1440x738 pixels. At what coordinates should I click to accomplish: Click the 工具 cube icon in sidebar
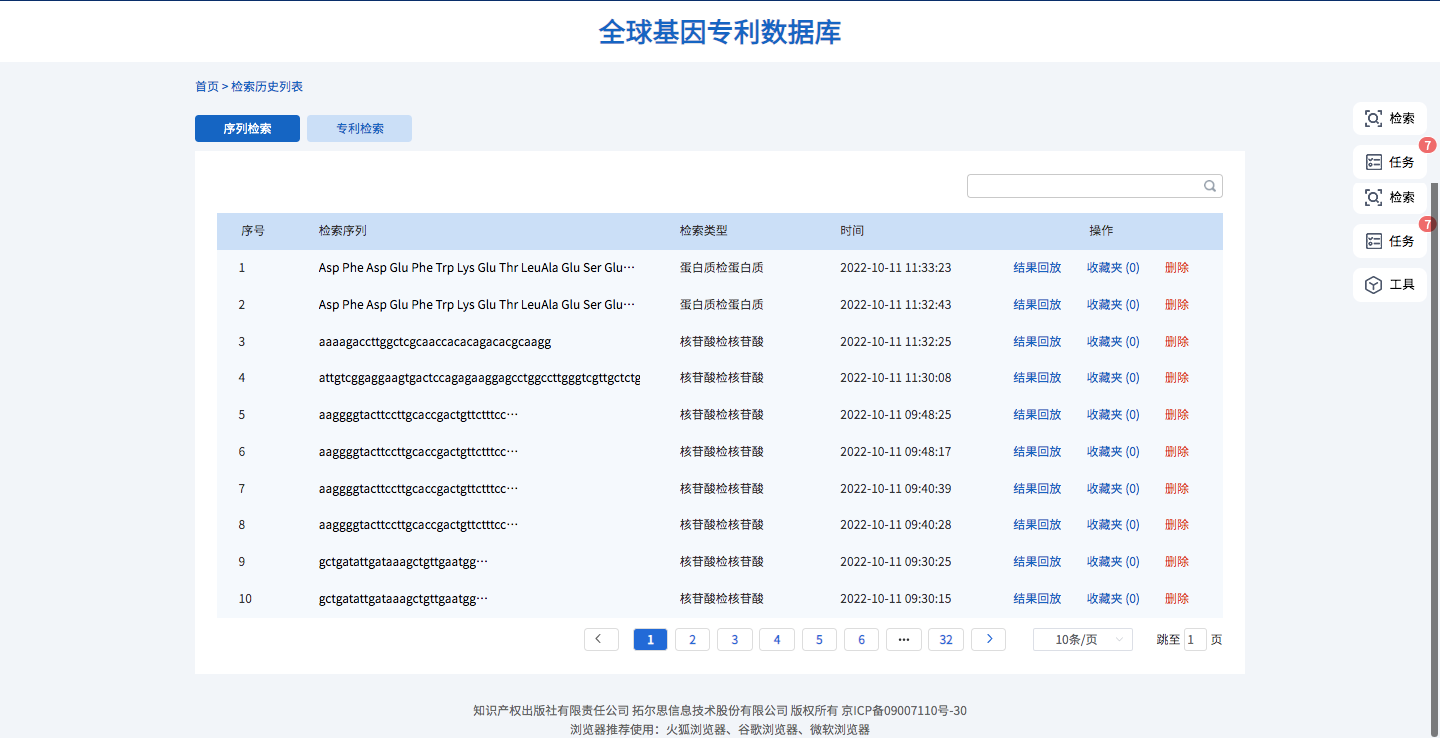[x=1374, y=285]
